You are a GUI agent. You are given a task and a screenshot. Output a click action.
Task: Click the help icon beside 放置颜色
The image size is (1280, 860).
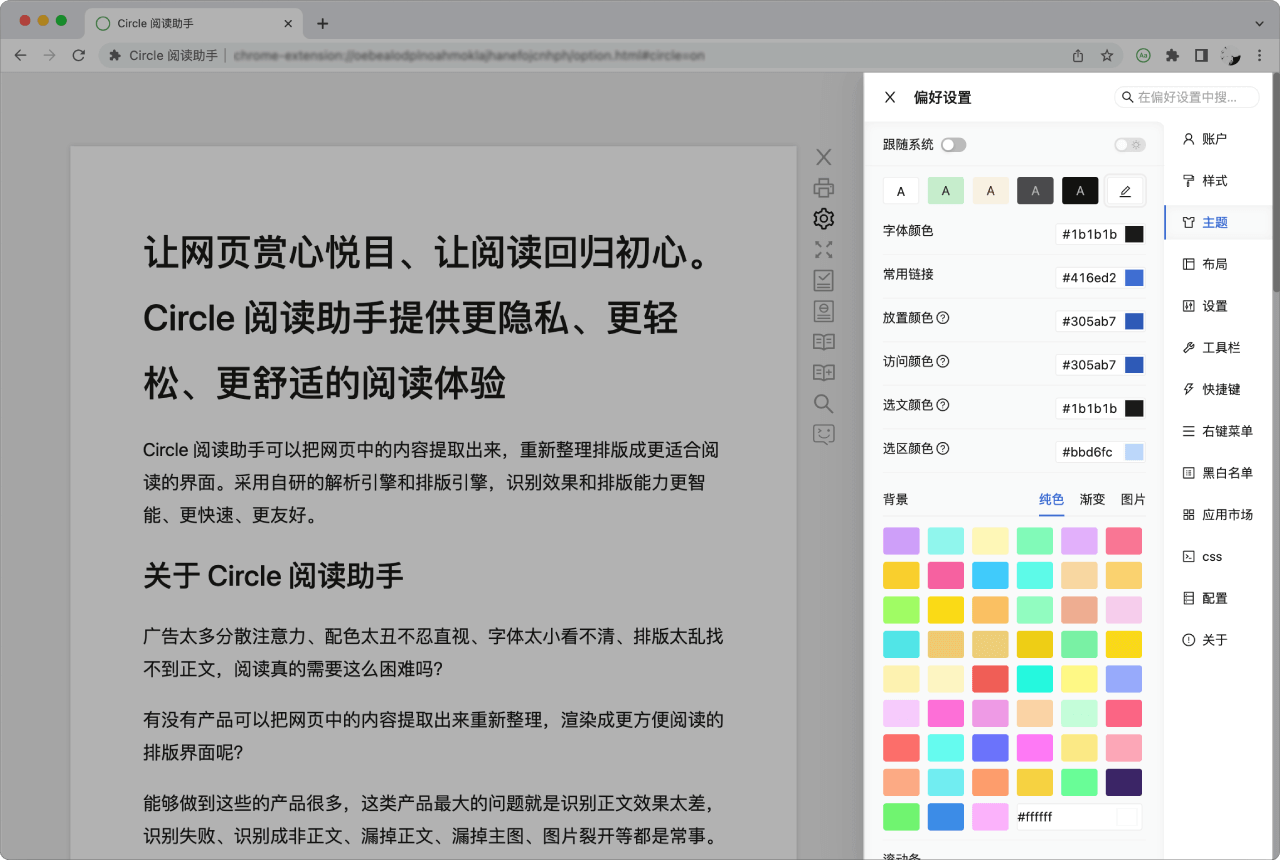[x=942, y=318]
